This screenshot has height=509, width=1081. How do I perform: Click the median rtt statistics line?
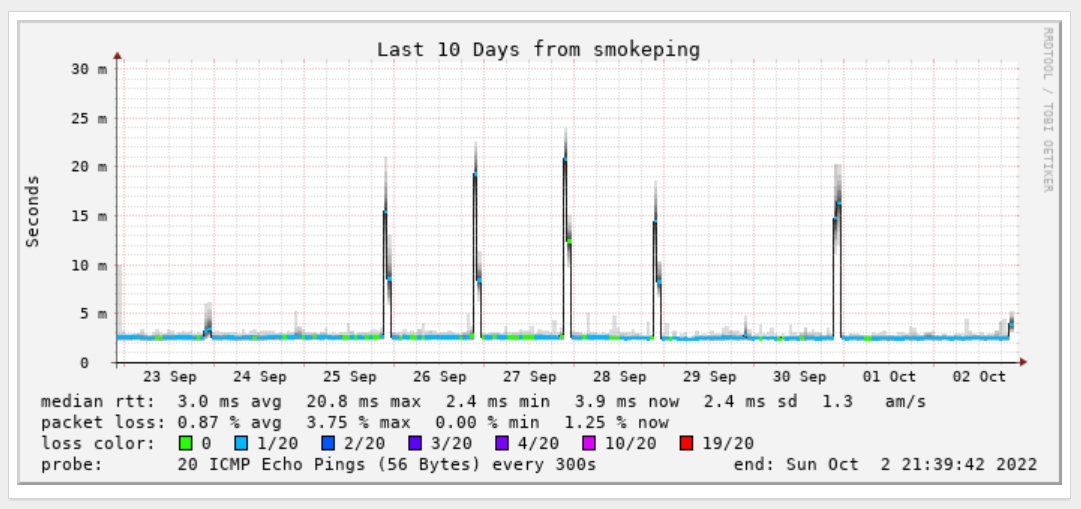(x=483, y=401)
